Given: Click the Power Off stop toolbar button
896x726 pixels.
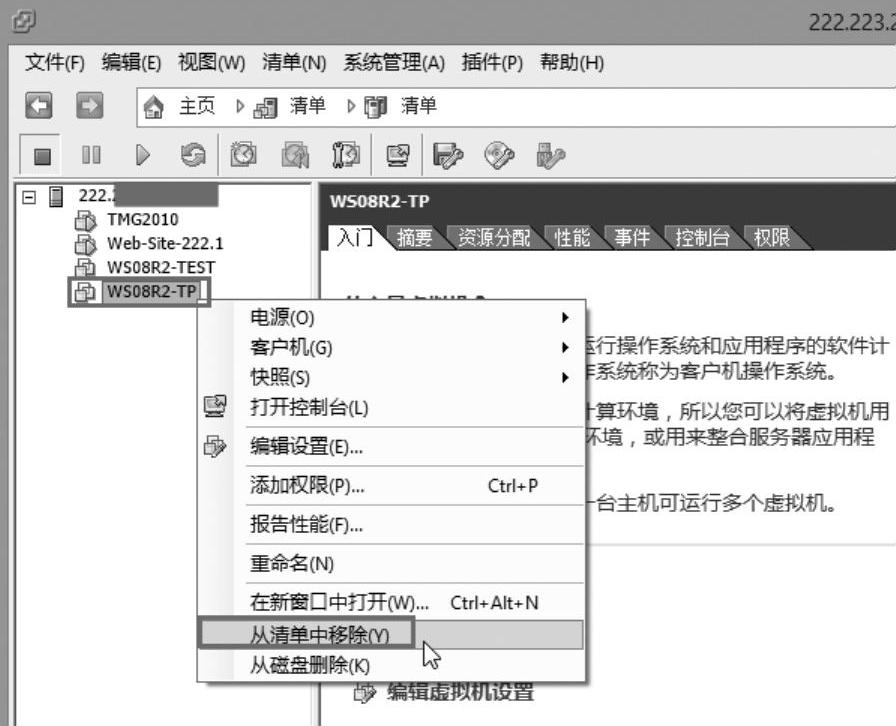Looking at the screenshot, I should point(42,155).
